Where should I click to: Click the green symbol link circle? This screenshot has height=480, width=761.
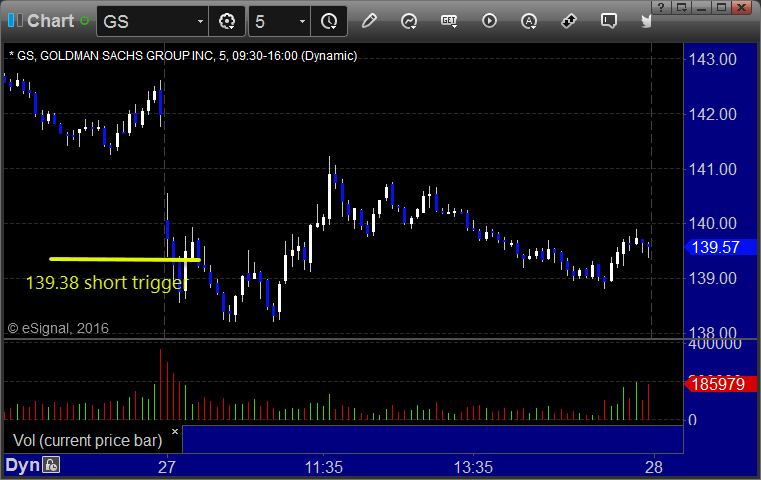(x=84, y=21)
